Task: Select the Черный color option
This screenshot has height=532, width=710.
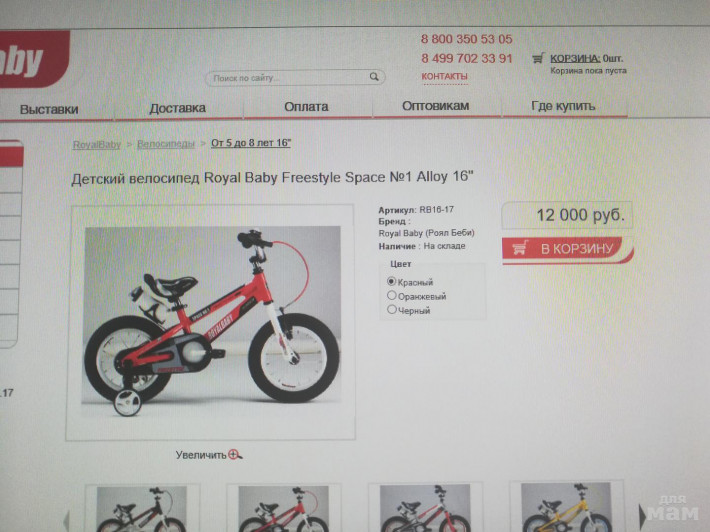Action: [x=392, y=310]
